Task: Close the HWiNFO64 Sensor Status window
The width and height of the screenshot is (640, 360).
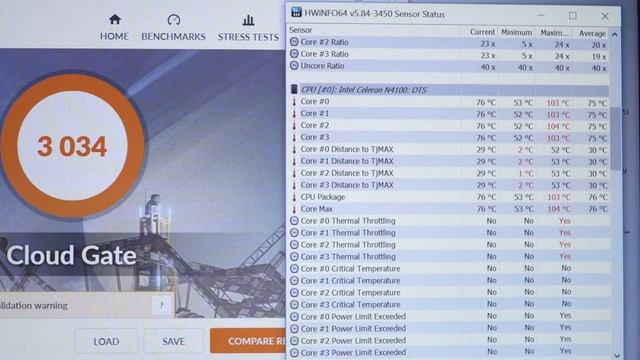Action: (605, 16)
